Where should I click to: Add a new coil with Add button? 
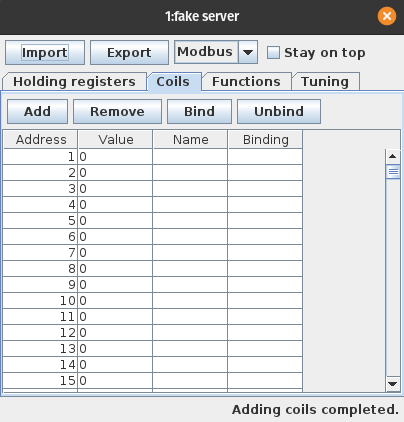37,111
